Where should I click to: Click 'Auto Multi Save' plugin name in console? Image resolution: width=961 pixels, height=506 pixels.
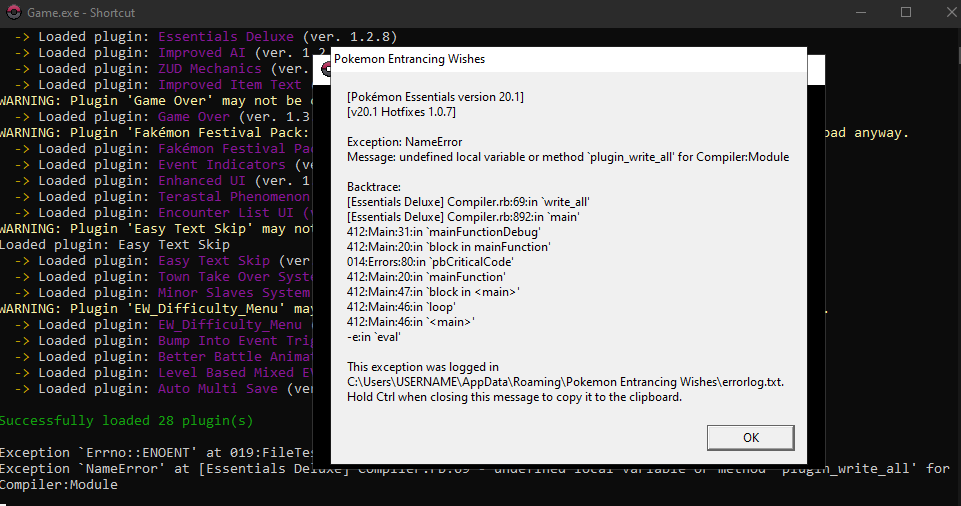coord(218,388)
